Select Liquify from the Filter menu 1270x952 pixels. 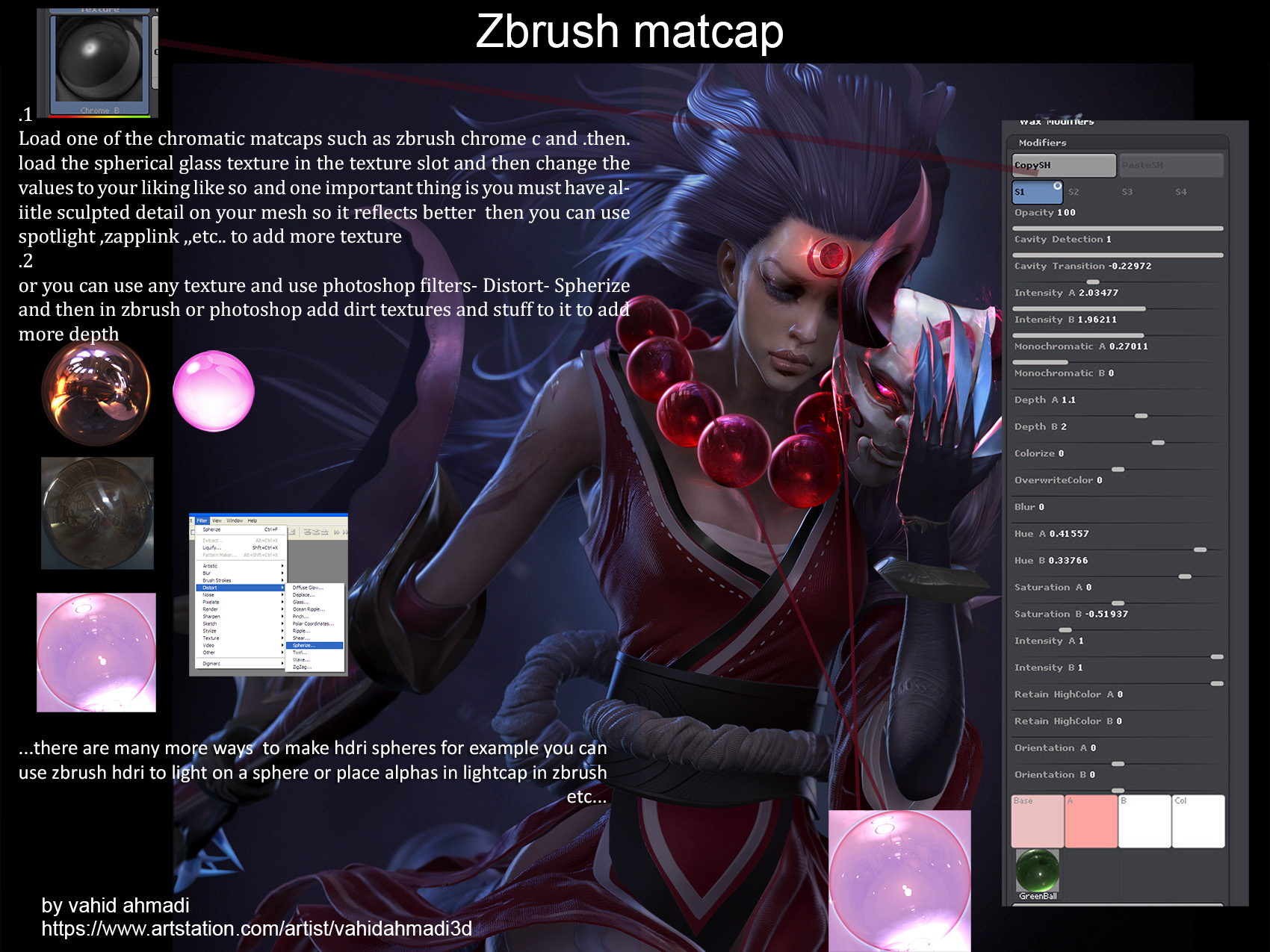tap(239, 547)
